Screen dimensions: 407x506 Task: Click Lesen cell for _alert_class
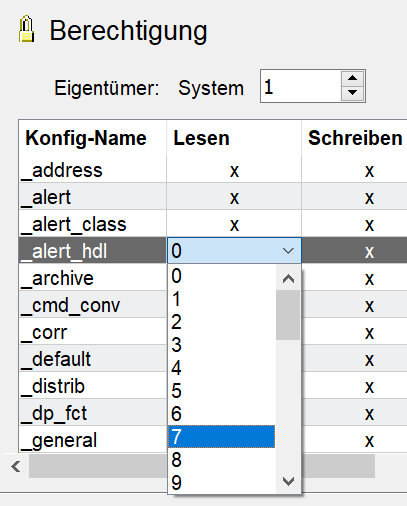tap(234, 224)
